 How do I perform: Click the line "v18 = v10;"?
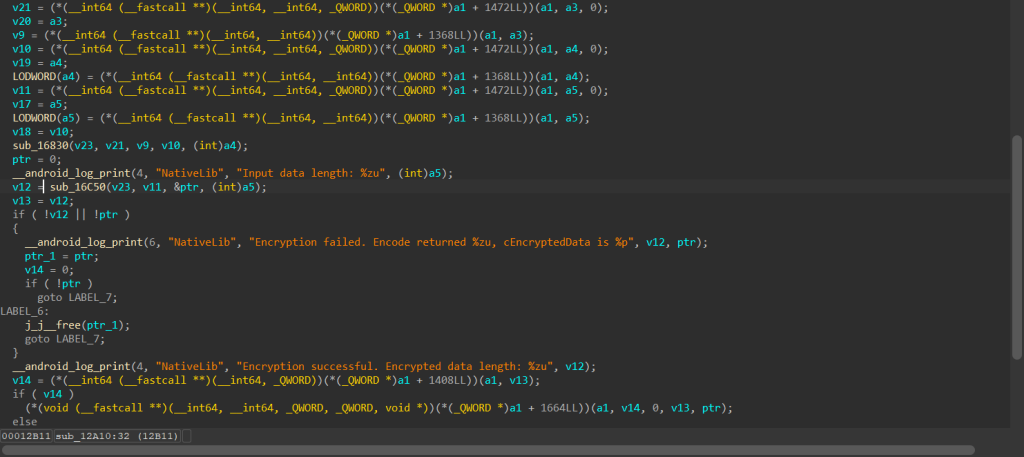pos(43,132)
